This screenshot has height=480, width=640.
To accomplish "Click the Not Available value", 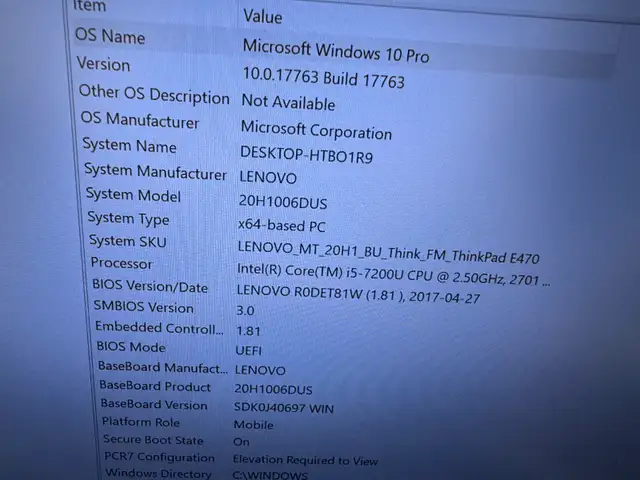I will pos(288,102).
